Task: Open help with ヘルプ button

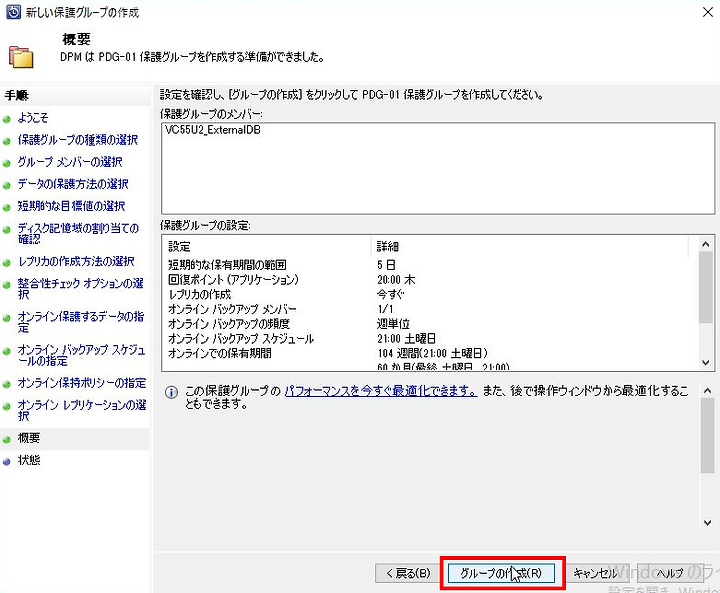Action: tap(670, 573)
